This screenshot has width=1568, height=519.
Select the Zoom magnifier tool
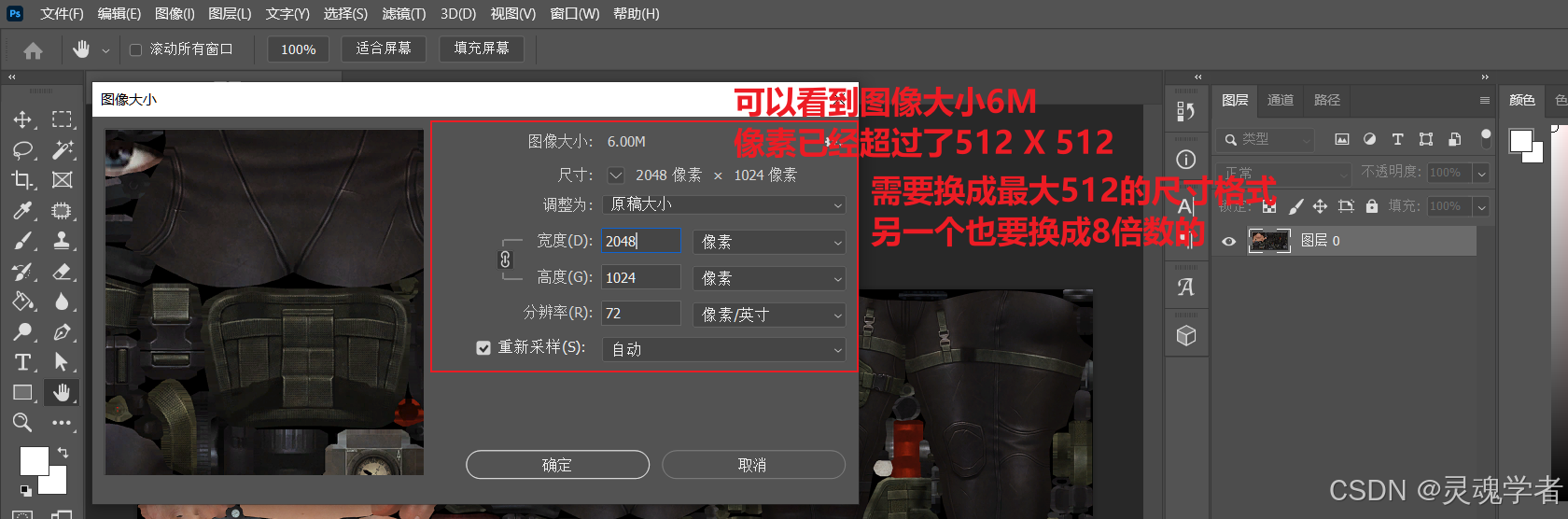pyautogui.click(x=22, y=423)
